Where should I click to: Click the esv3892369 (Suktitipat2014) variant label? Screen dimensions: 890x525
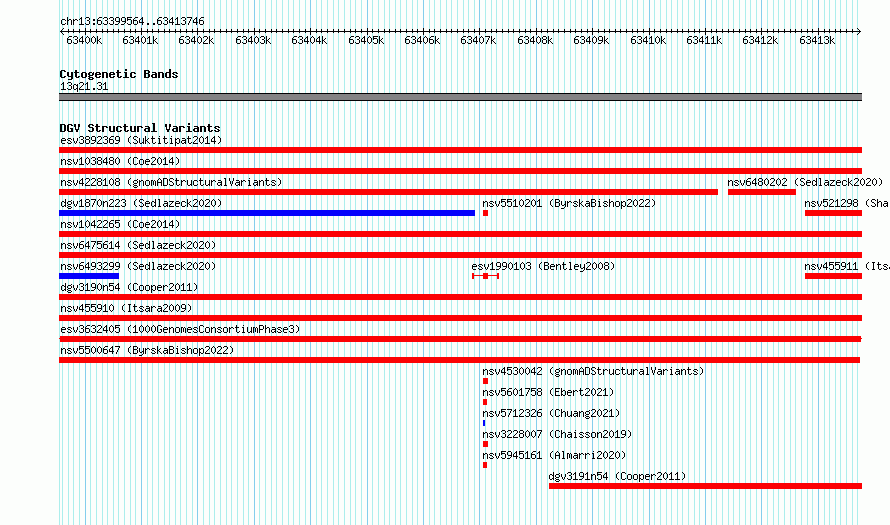click(x=141, y=140)
